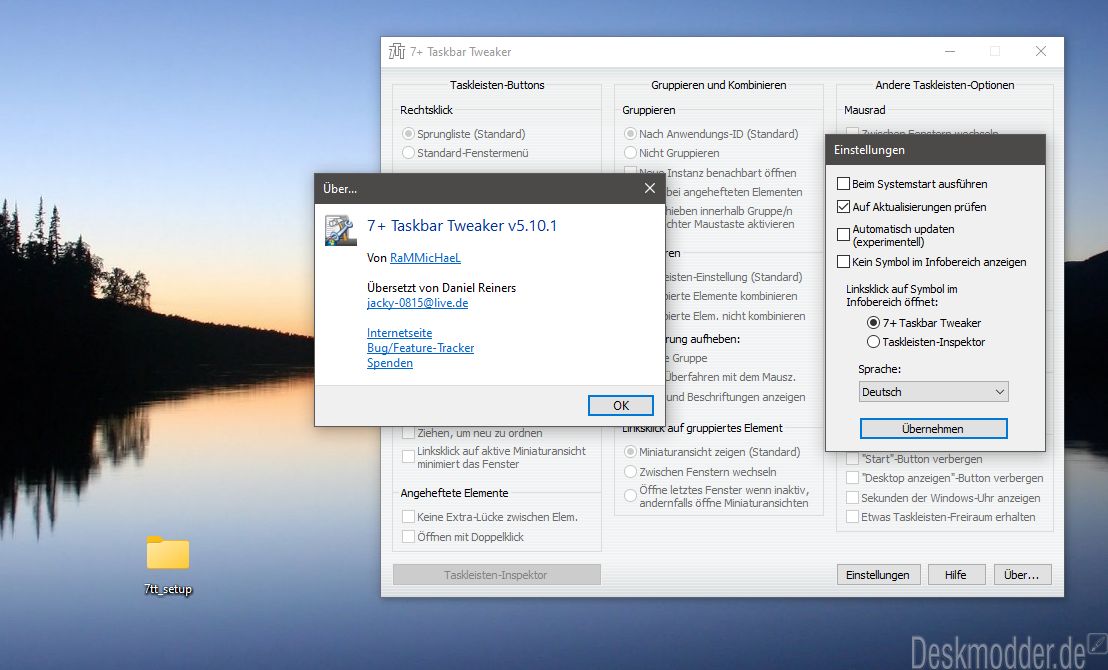Open the Spenden donation link

[390, 363]
